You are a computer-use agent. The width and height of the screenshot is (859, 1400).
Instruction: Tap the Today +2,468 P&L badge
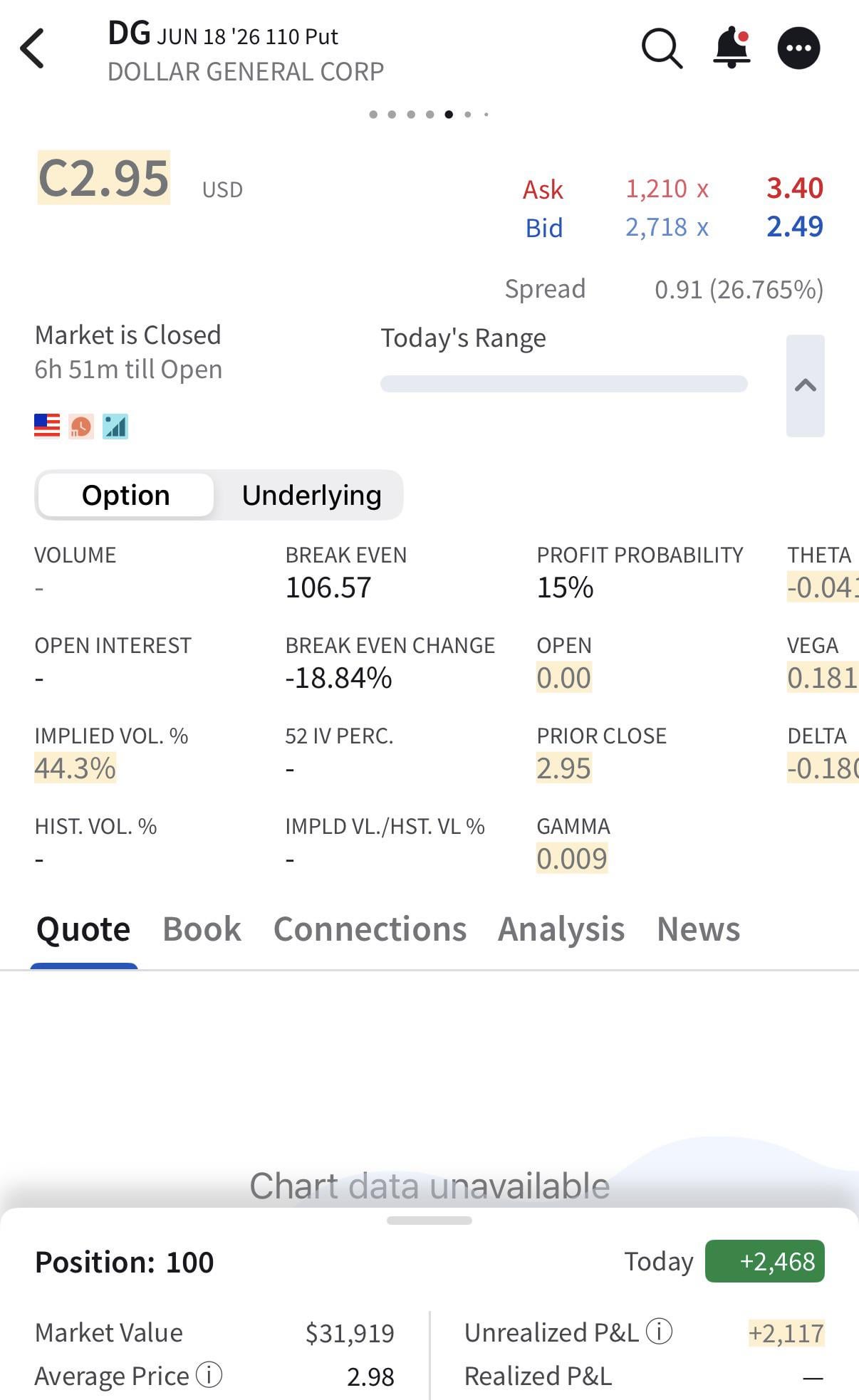point(764,1261)
